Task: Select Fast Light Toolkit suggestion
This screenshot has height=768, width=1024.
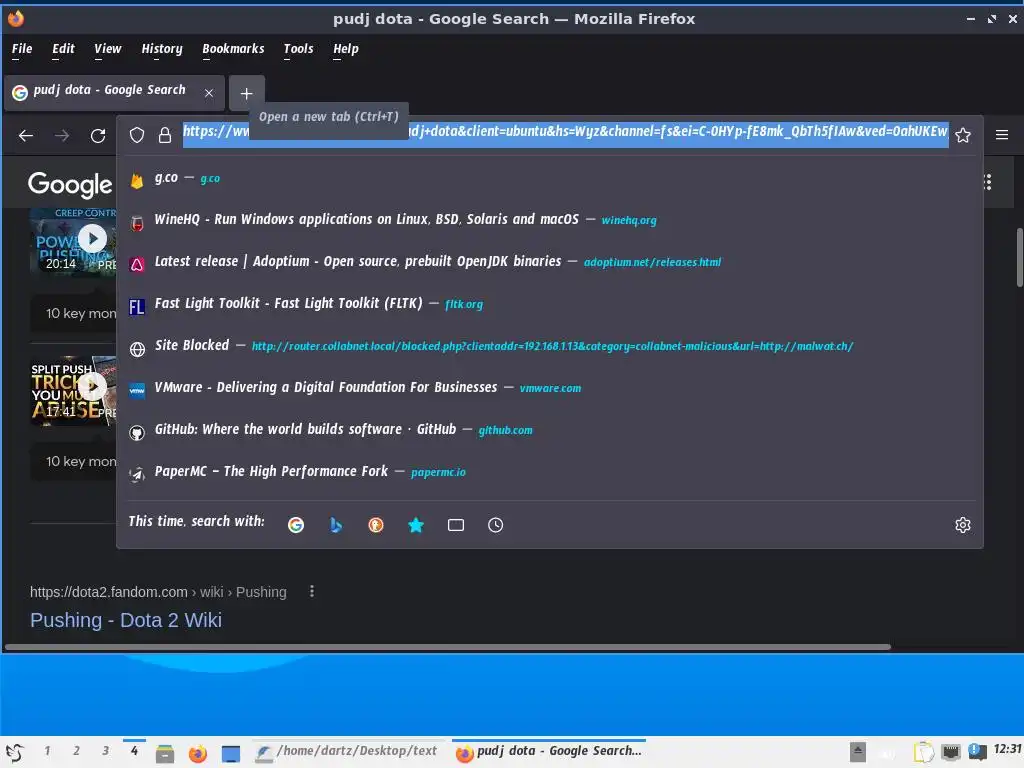Action: [x=549, y=304]
